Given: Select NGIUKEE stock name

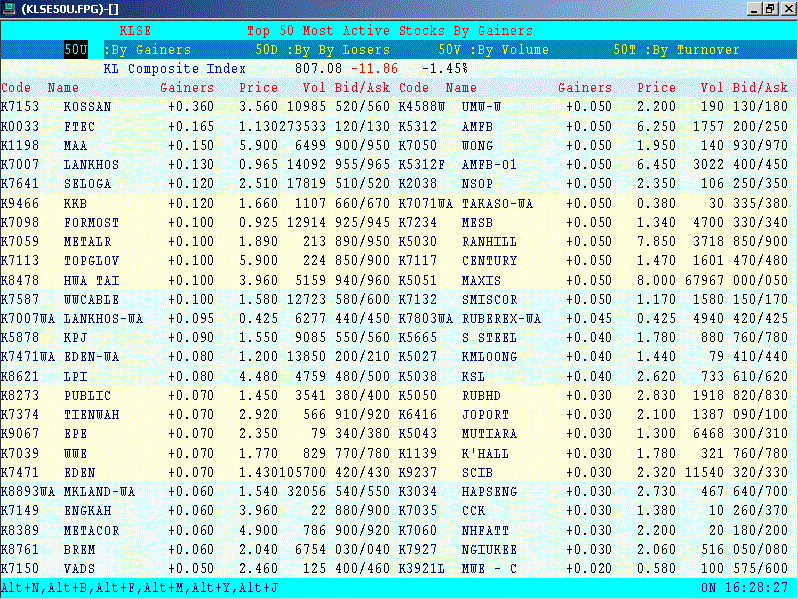Looking at the screenshot, I should coord(489,550).
